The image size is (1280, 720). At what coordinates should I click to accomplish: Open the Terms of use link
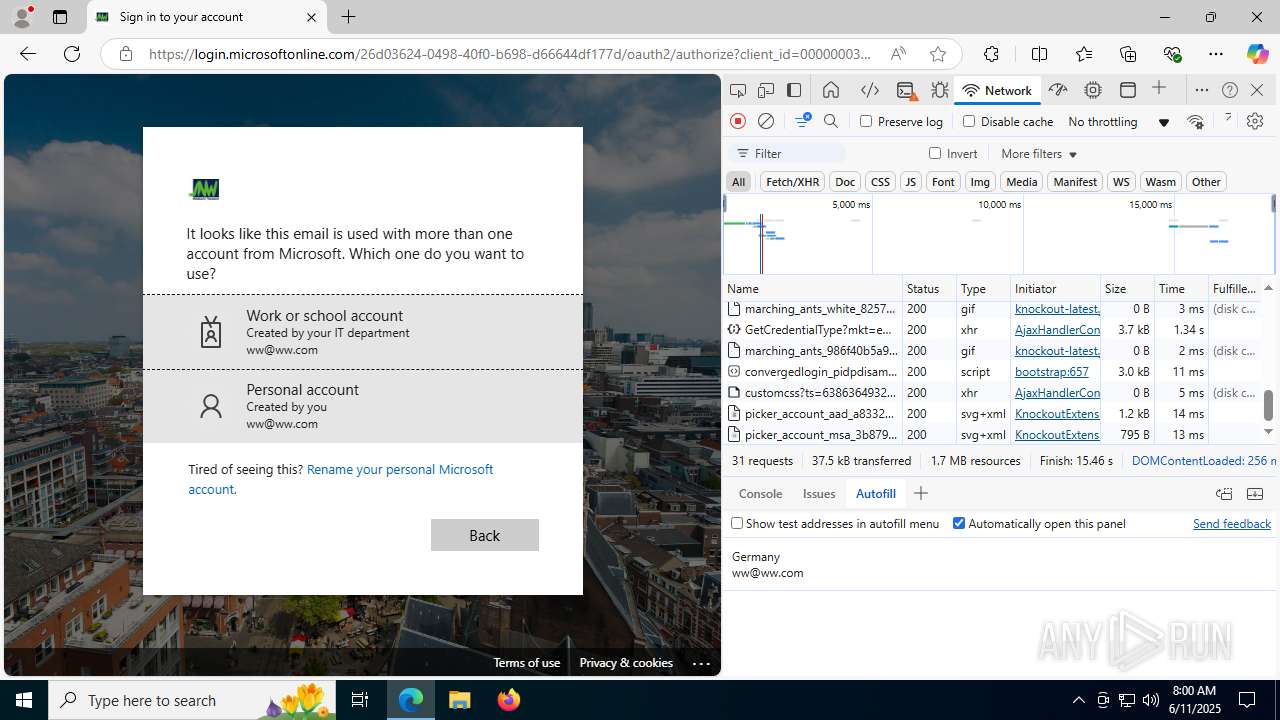click(526, 663)
